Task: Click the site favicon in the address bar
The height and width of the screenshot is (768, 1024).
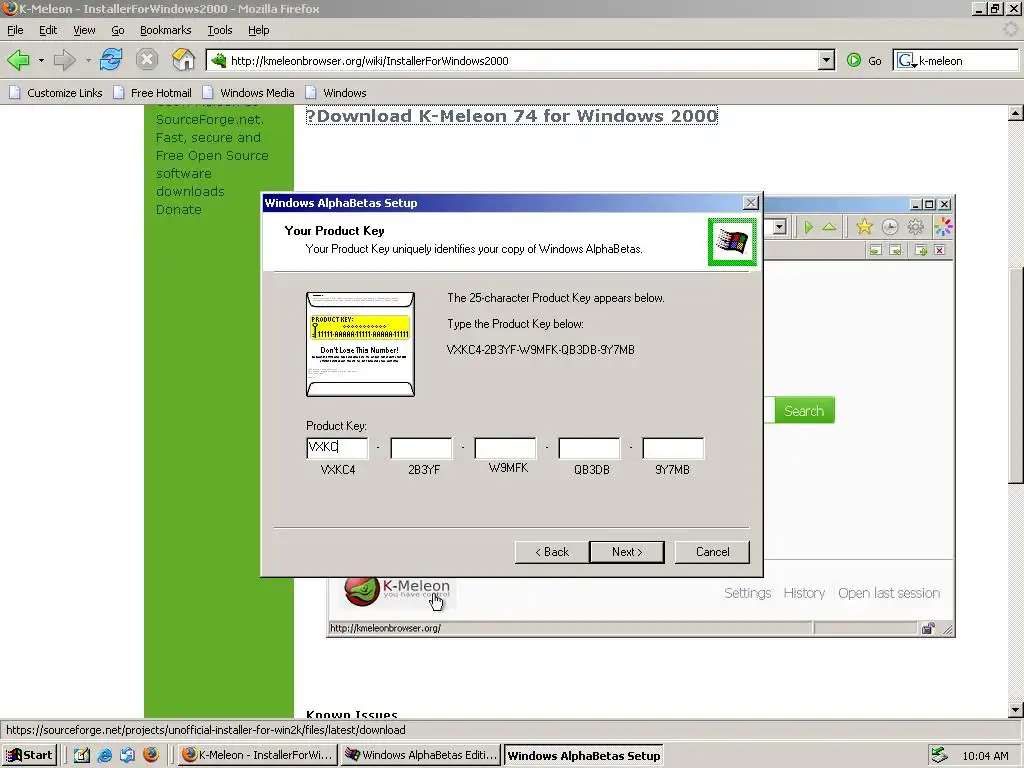Action: (x=219, y=61)
